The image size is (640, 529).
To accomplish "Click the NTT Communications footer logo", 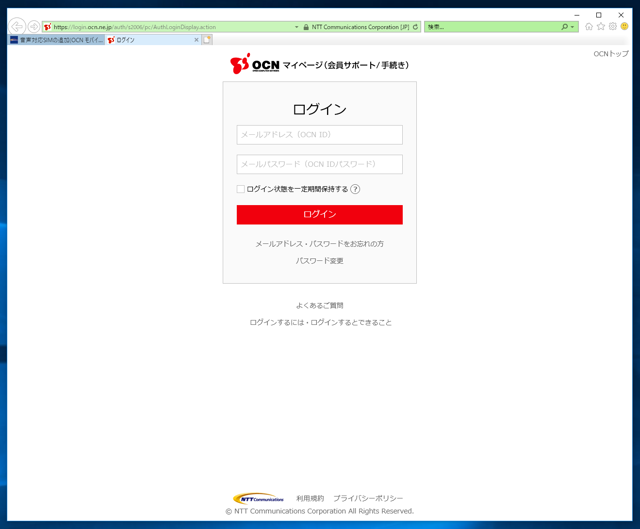I will click(x=258, y=498).
